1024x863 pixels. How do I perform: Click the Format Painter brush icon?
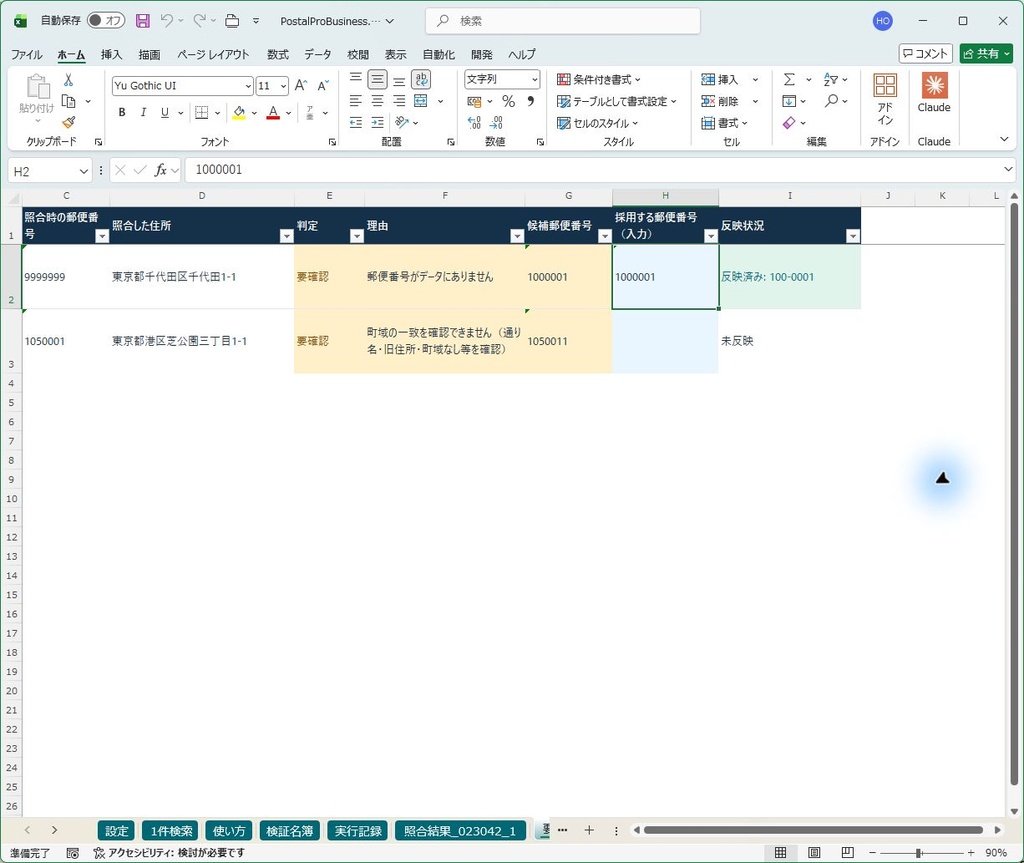pos(68,122)
